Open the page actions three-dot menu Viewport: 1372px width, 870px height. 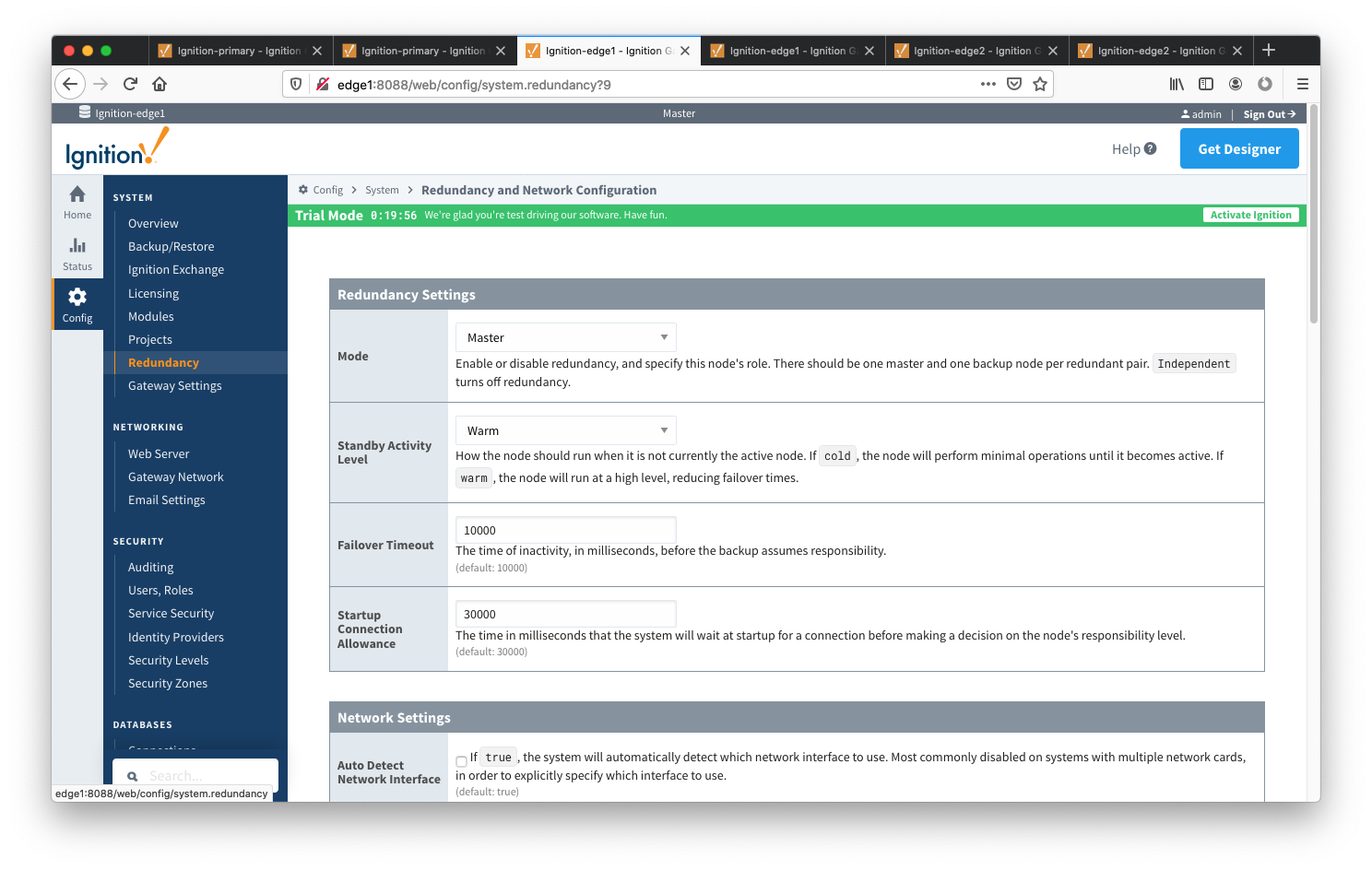(988, 84)
